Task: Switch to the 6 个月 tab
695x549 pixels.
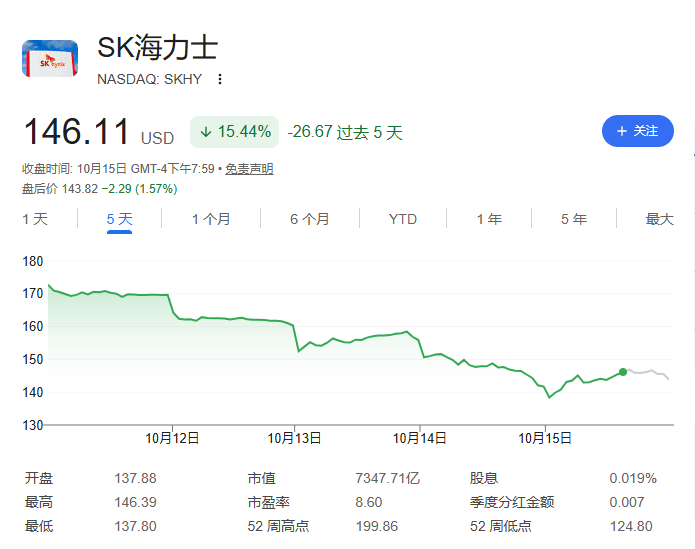Action: coord(309,219)
